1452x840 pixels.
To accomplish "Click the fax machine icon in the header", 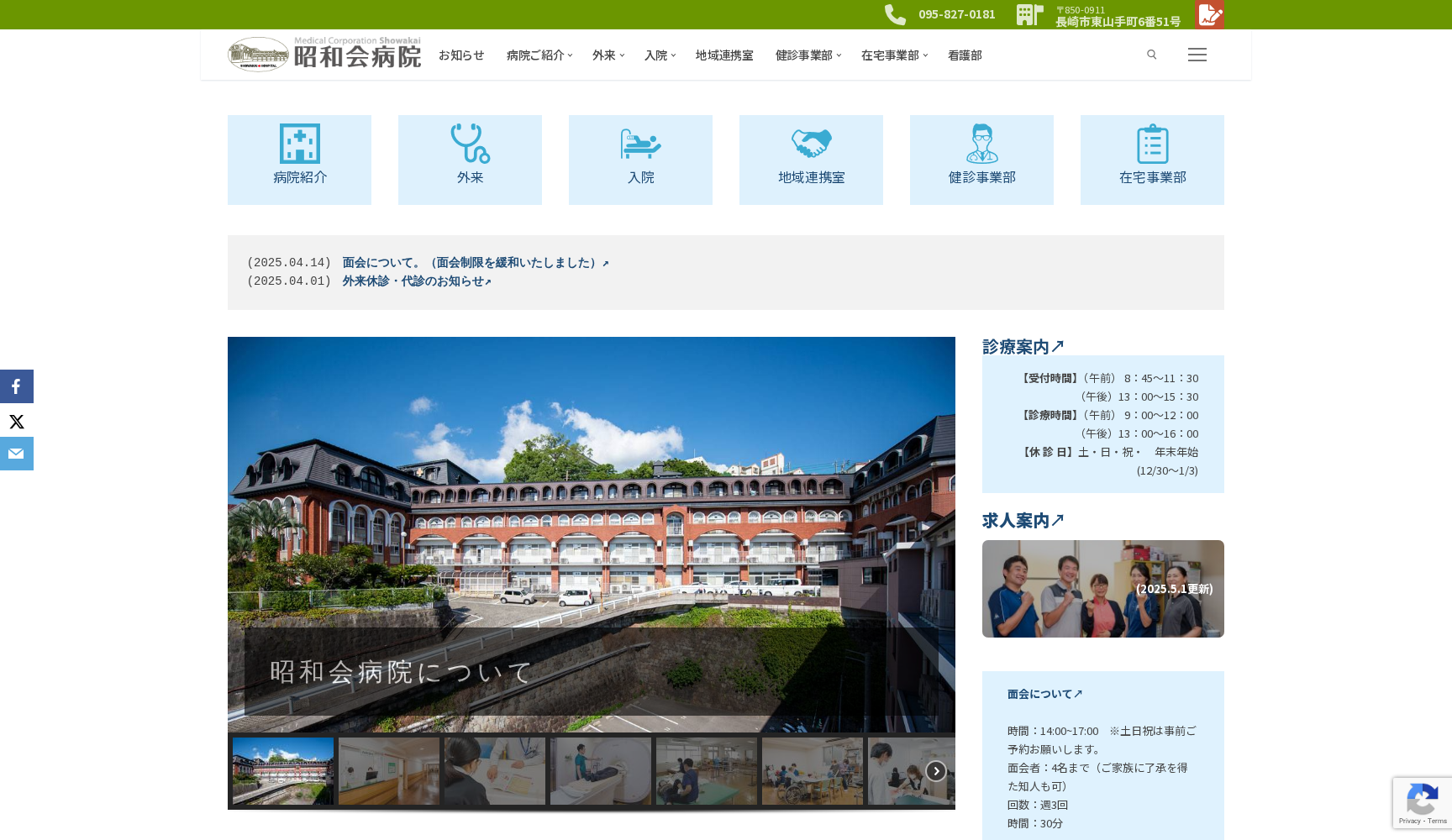I will click(1030, 13).
